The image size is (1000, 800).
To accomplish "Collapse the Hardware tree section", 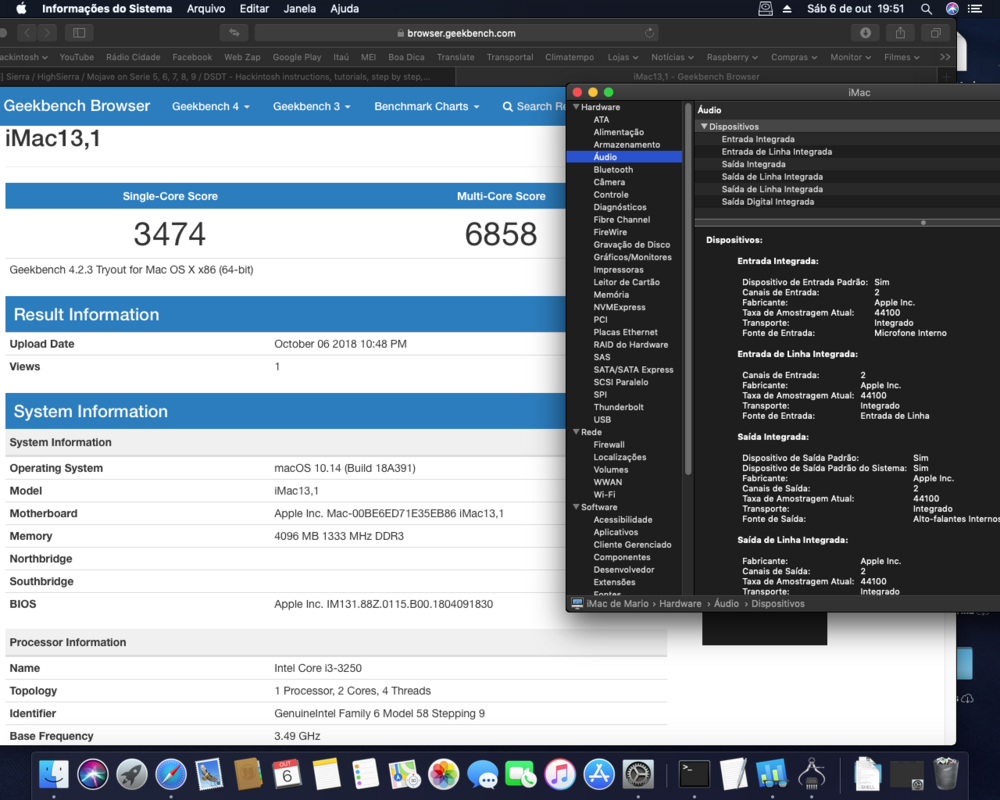I will coord(576,107).
